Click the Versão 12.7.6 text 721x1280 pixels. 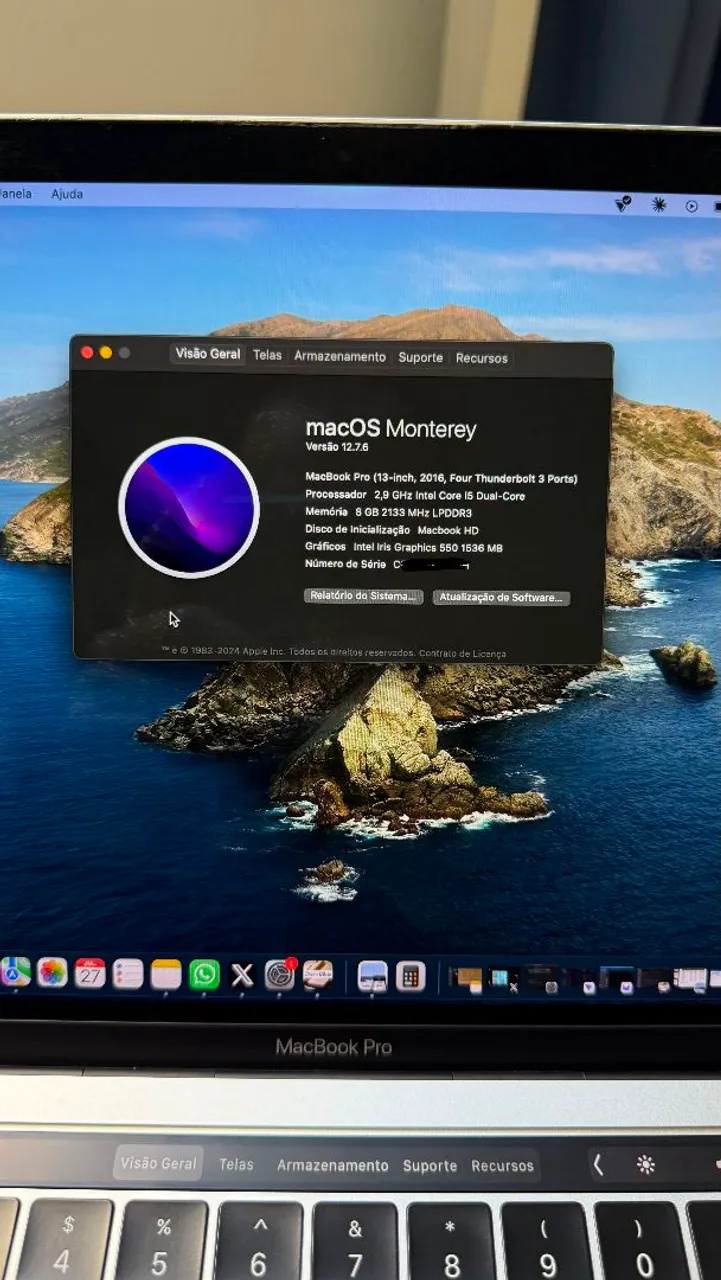(337, 447)
